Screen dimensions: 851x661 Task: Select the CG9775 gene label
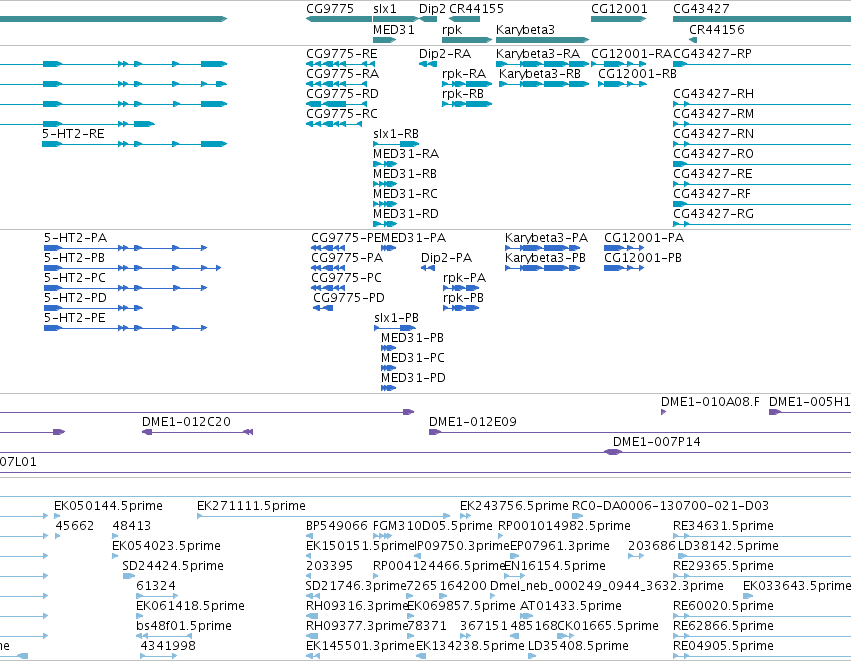click(x=330, y=9)
